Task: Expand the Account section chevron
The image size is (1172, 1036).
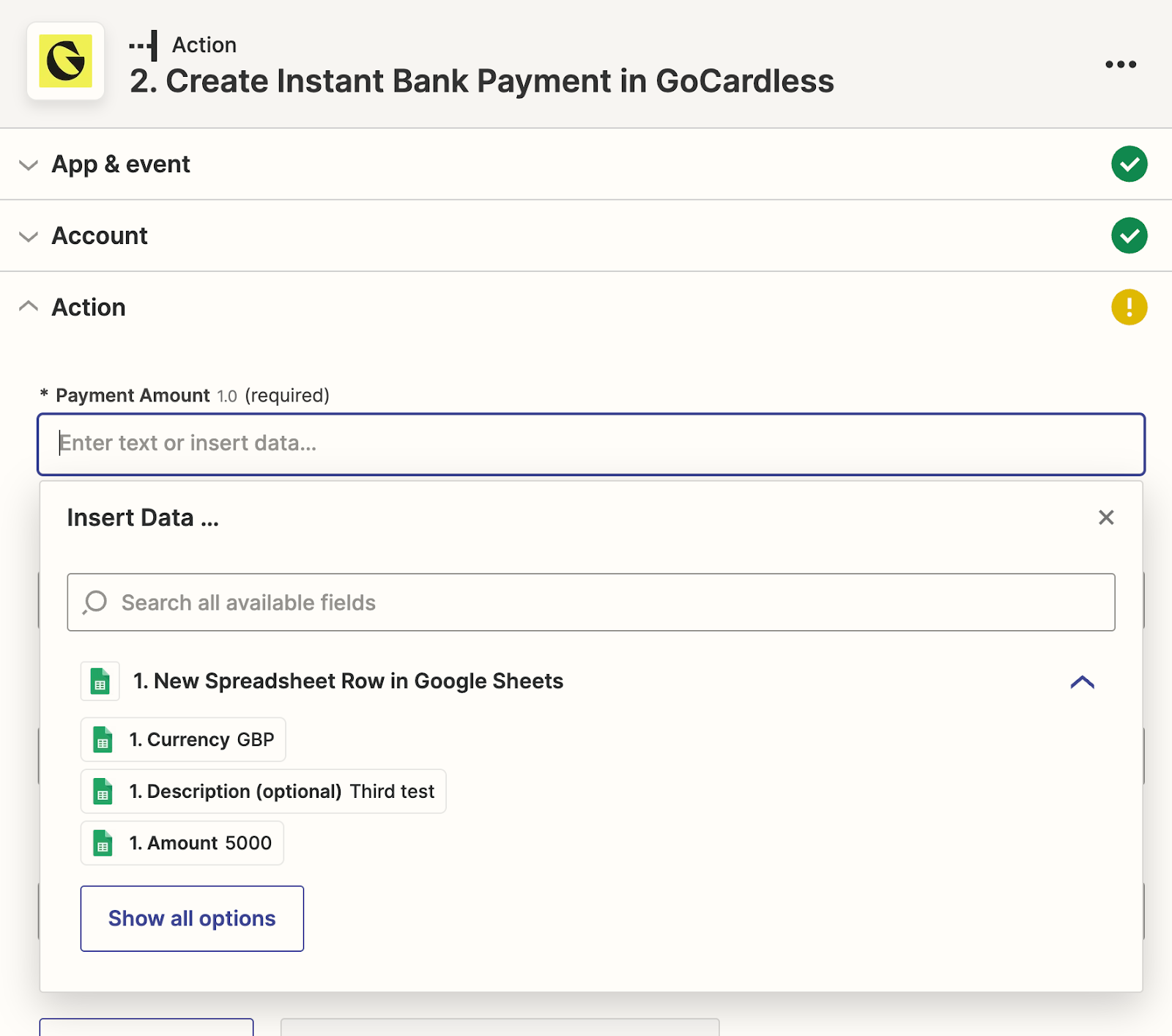Action: (29, 237)
